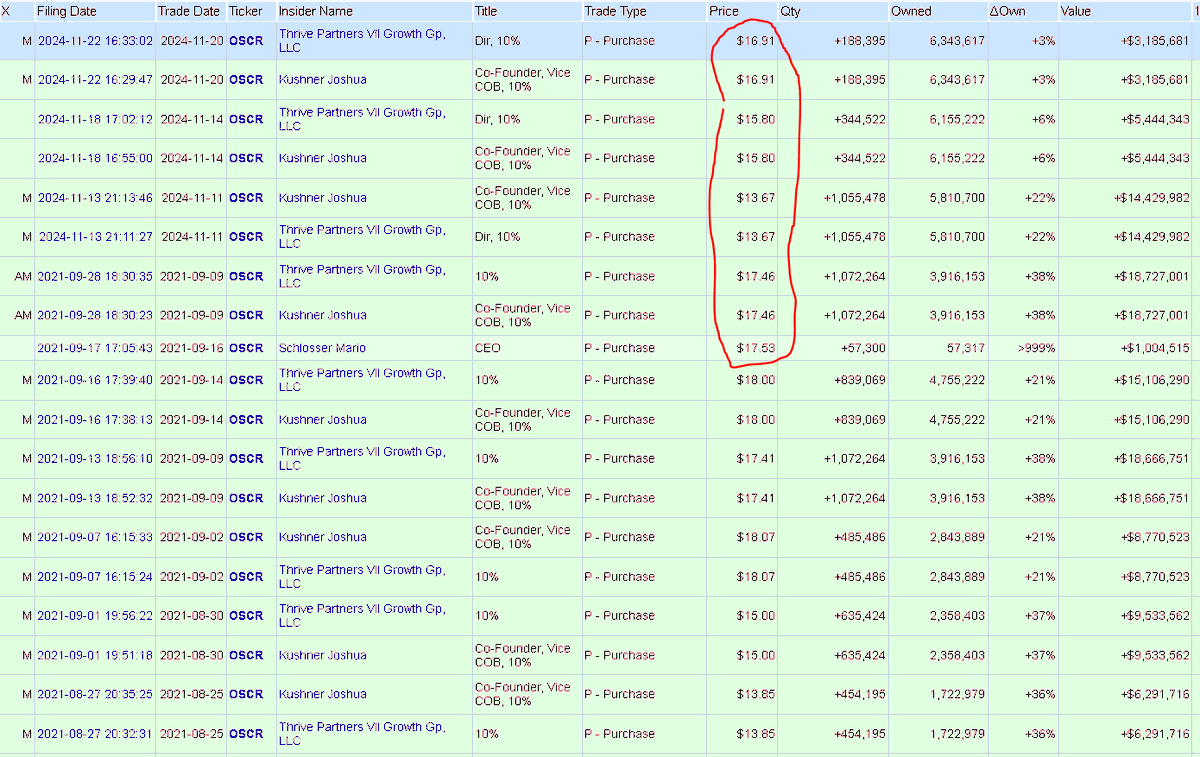Click the ΔOwn column header
Screen dimensions: 1200x757
[1007, 12]
